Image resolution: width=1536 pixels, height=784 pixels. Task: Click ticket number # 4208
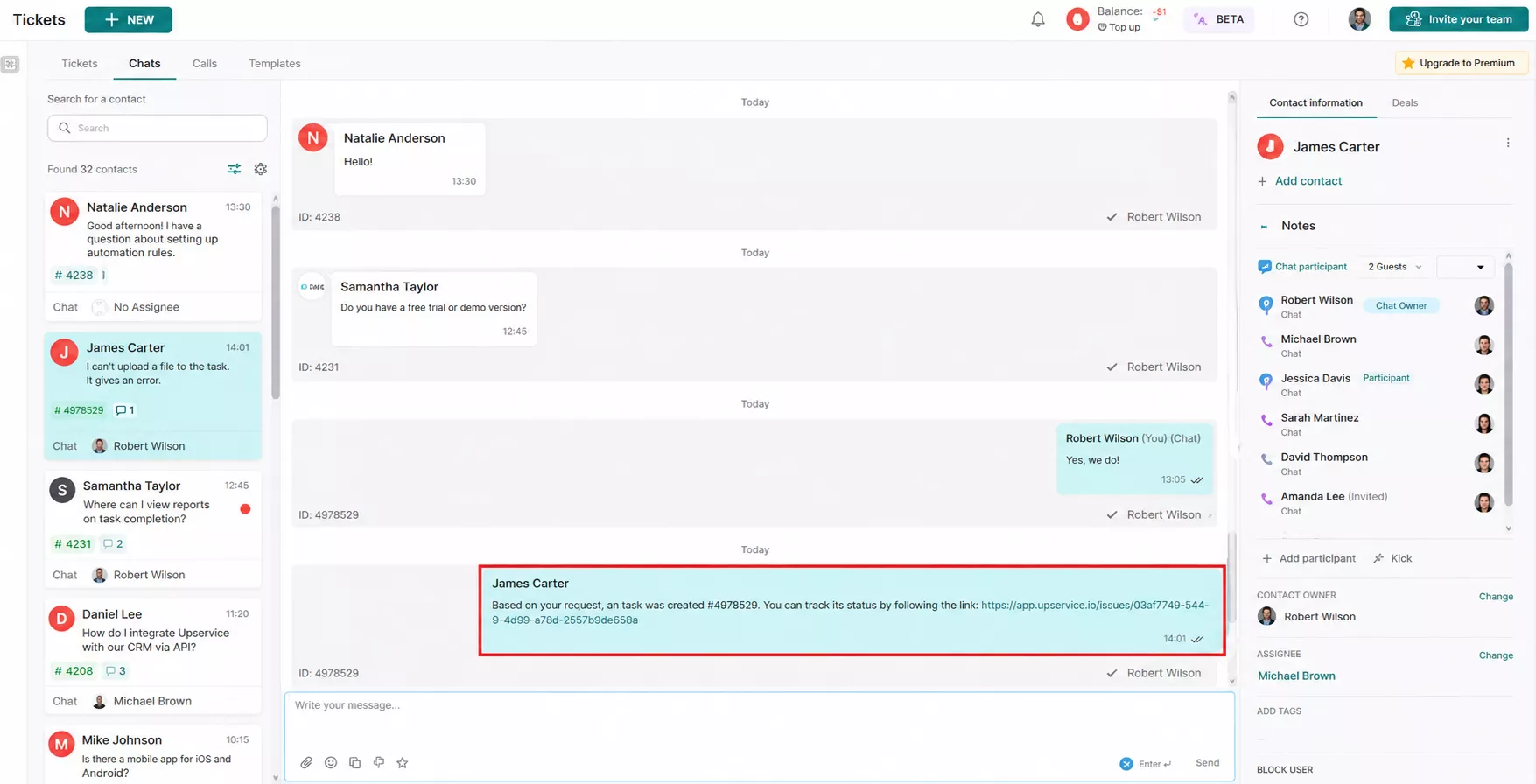point(74,671)
